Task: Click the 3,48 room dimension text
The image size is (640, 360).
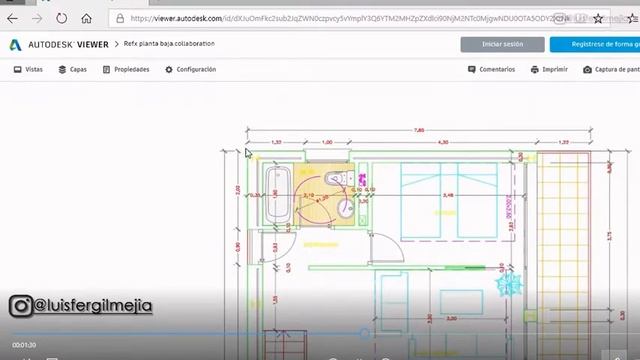Action: 448,195
